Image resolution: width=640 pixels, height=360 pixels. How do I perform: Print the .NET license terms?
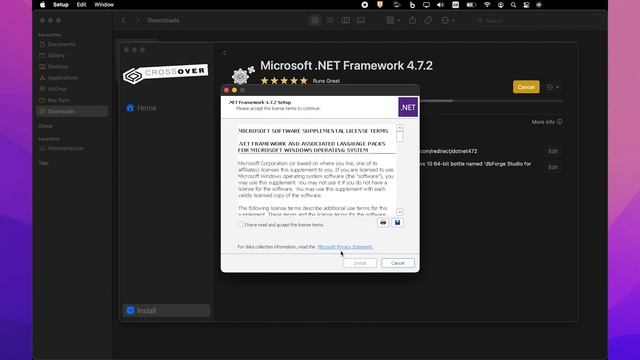pos(383,222)
